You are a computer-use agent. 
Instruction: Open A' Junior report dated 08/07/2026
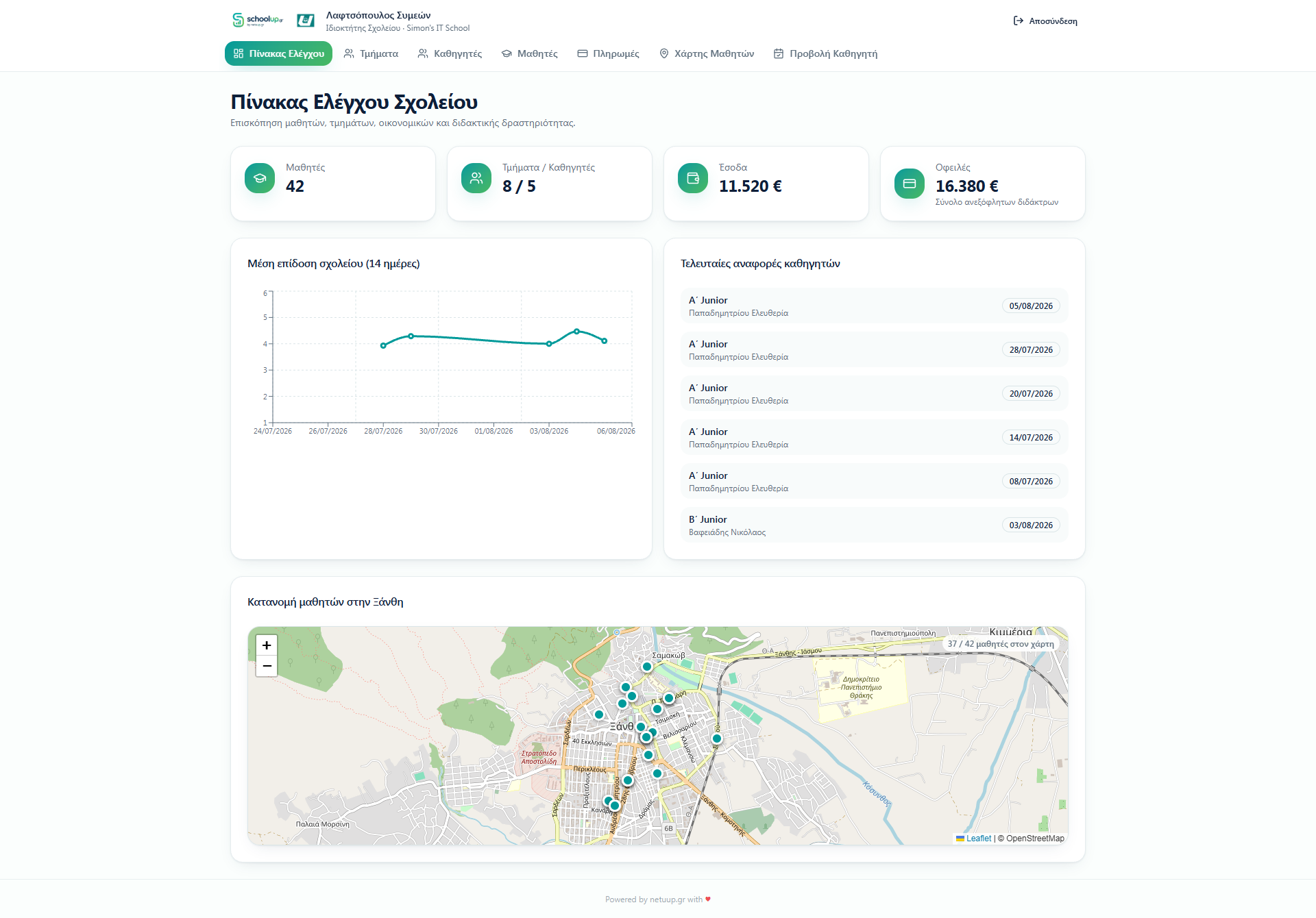point(875,481)
